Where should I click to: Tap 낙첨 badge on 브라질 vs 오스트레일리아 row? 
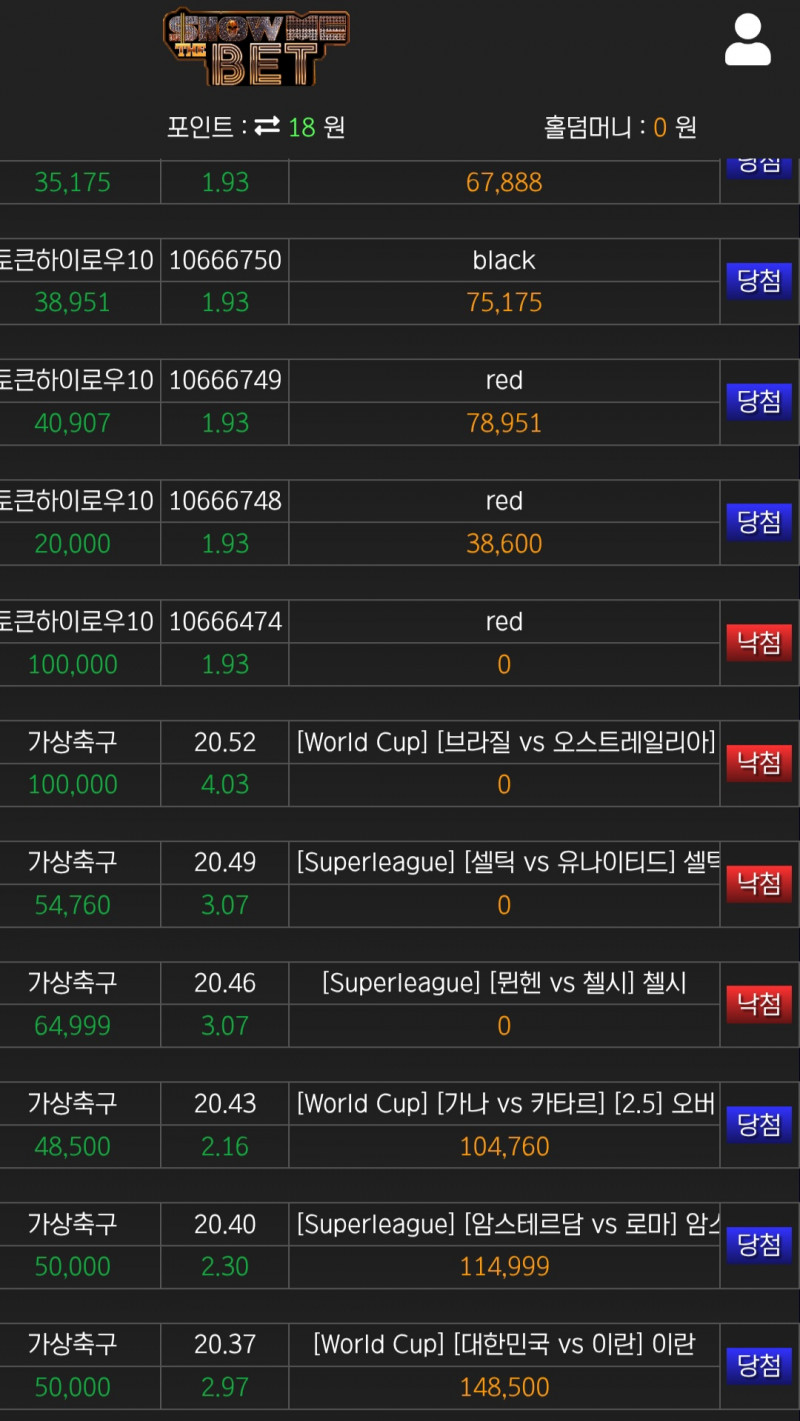pyautogui.click(x=759, y=763)
